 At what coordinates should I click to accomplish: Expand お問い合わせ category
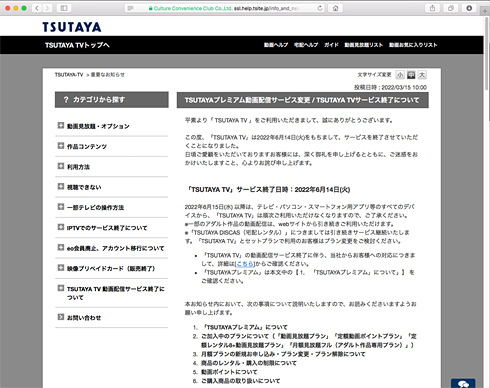(x=112, y=318)
